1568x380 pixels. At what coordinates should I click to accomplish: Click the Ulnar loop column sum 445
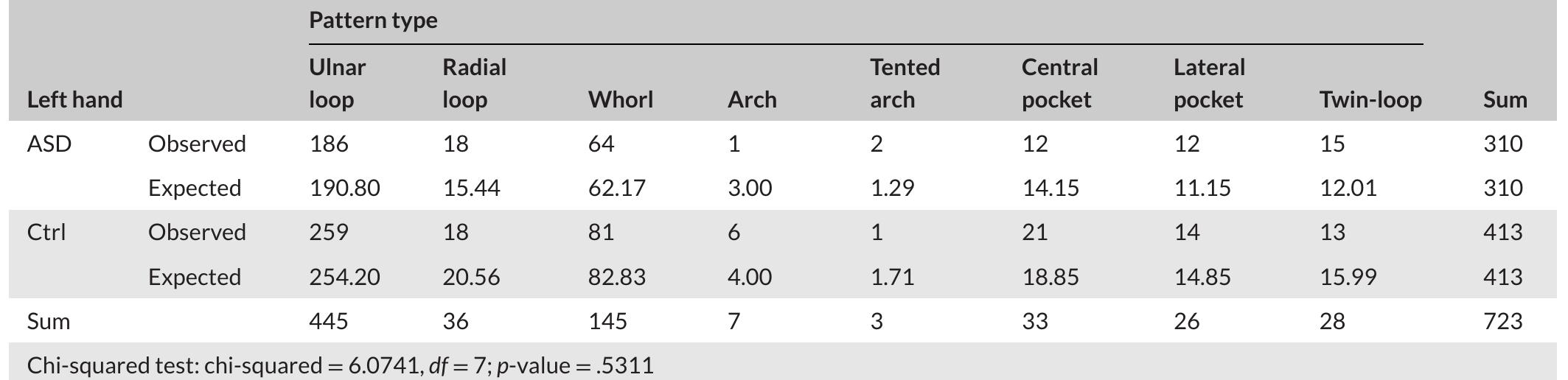point(329,321)
